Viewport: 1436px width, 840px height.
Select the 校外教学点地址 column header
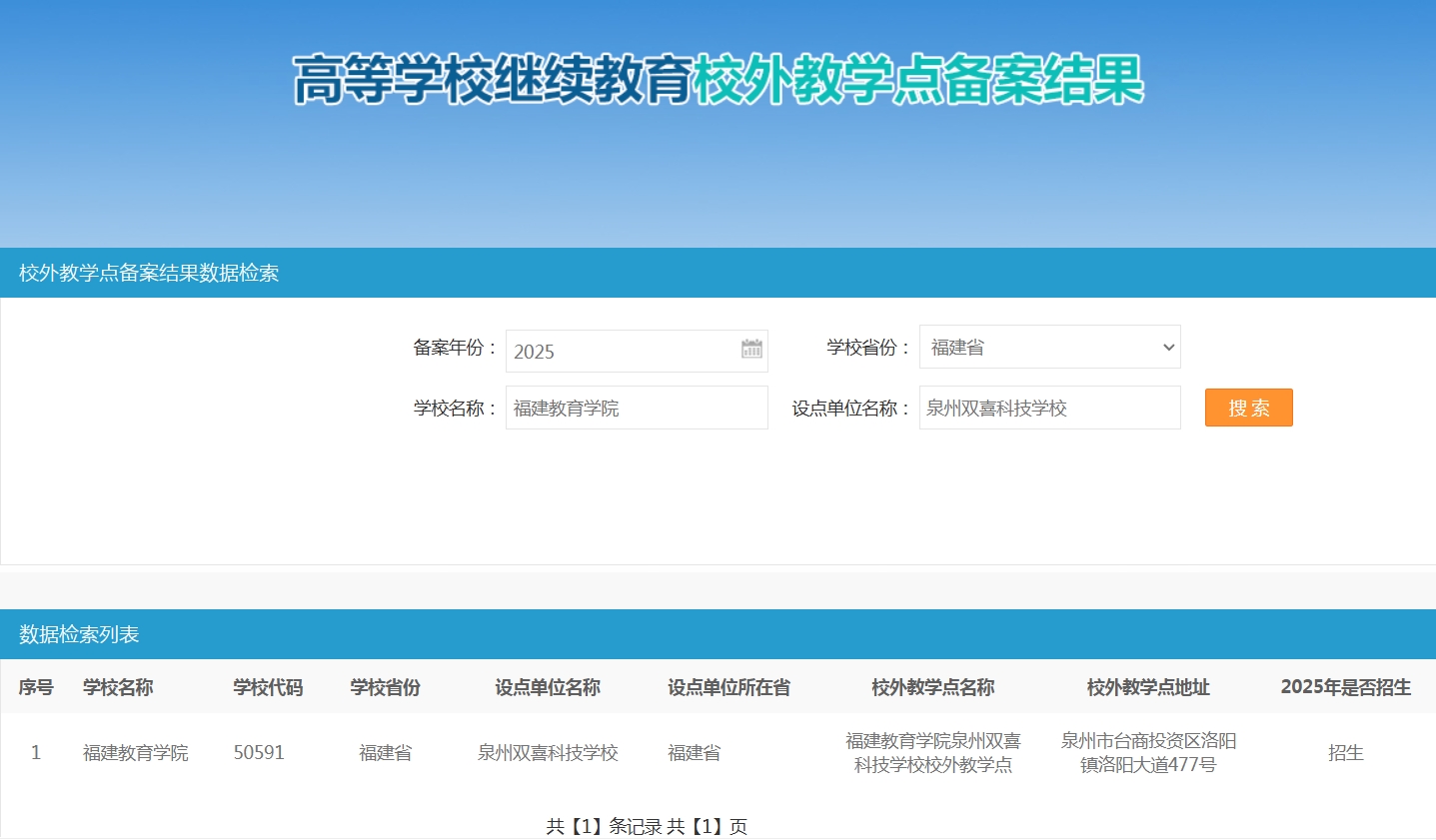tap(1148, 687)
